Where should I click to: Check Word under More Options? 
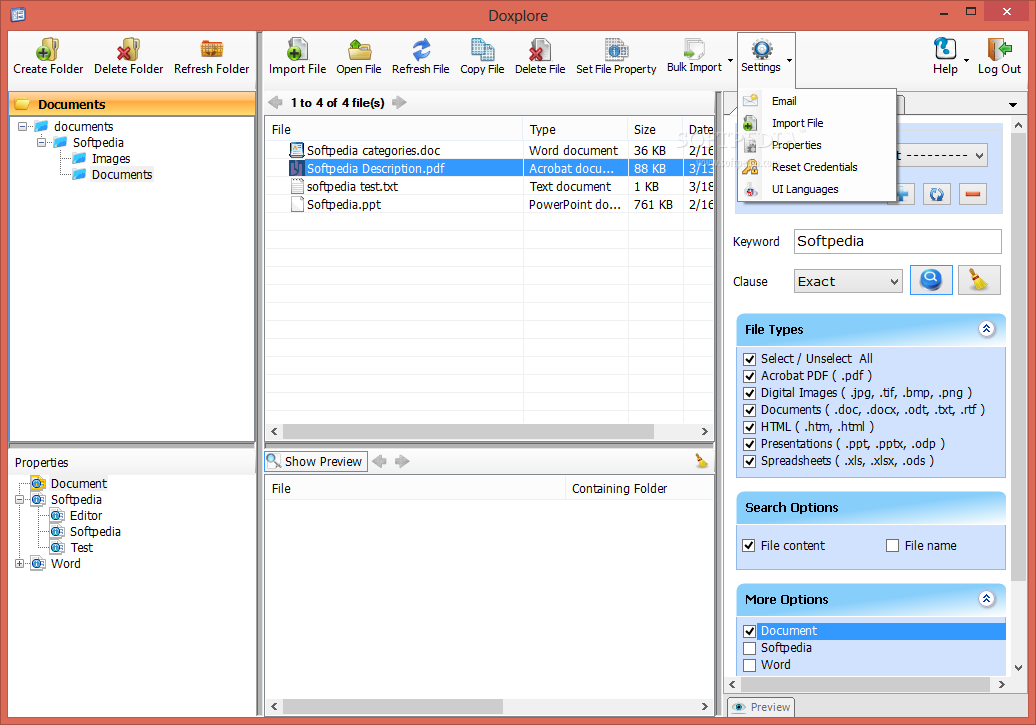749,666
